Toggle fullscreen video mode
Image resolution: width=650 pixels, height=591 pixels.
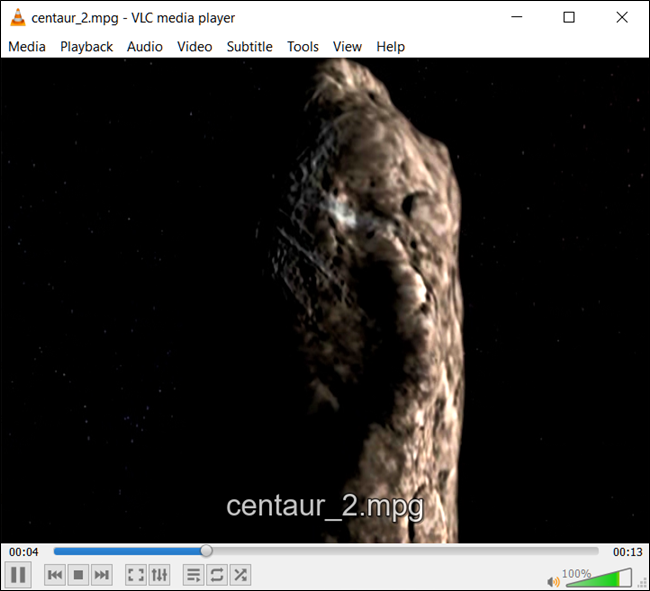(136, 575)
